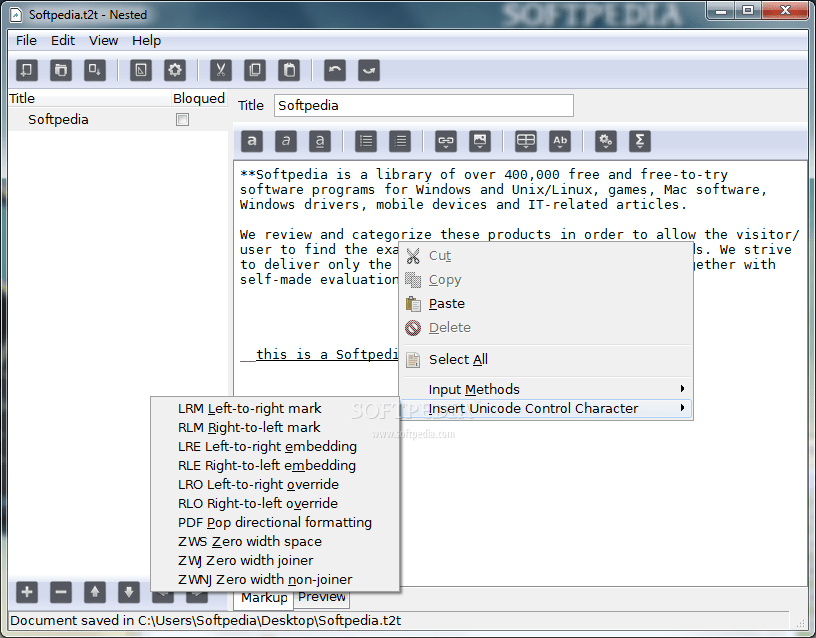Insert ZWJ Zero width joiner
The height and width of the screenshot is (638, 816).
pos(275,560)
